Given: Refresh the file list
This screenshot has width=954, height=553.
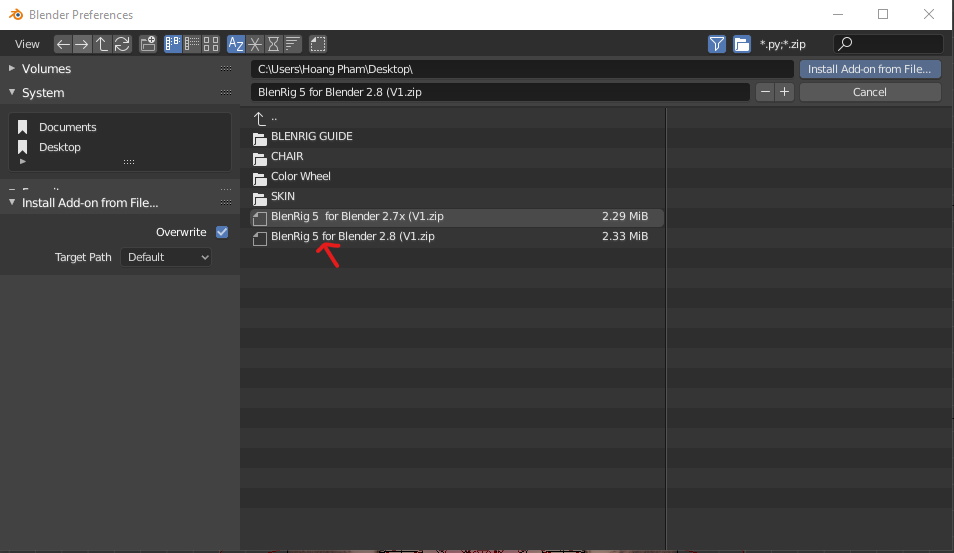Looking at the screenshot, I should pyautogui.click(x=122, y=44).
